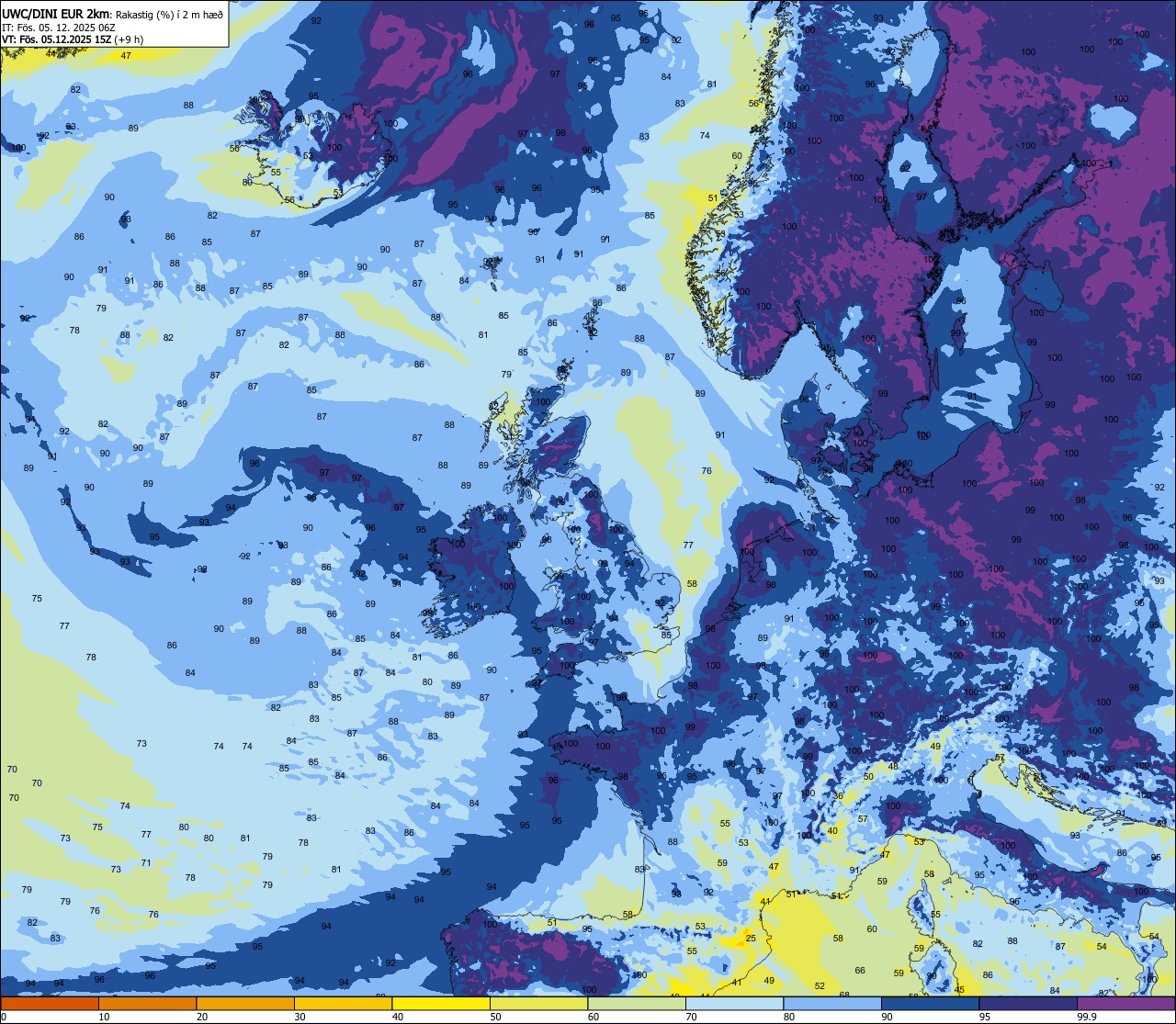1176x1024 pixels.
Task: Click the legend tick label 30
Action: (300, 1017)
